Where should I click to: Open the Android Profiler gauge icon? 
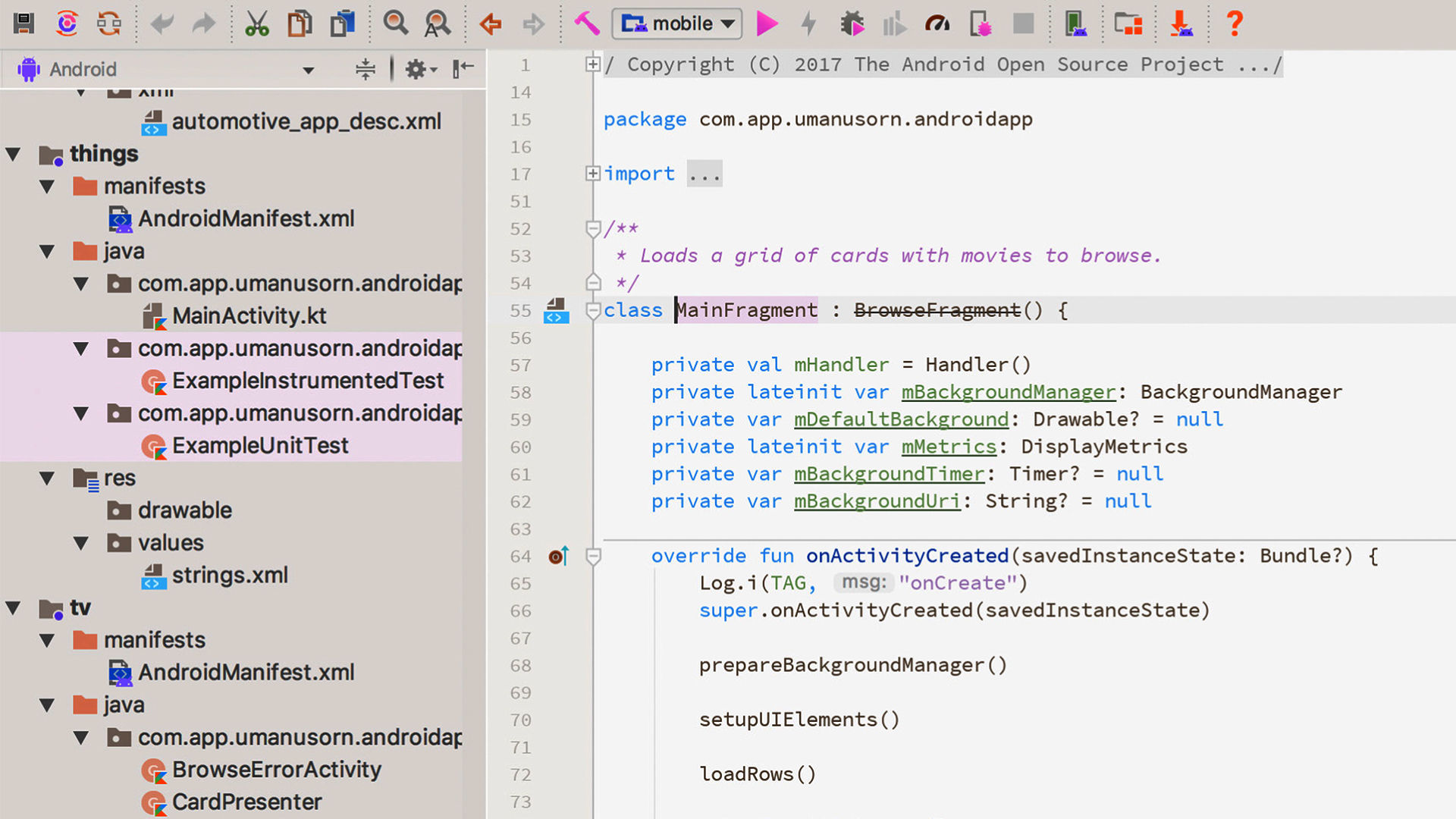(937, 24)
